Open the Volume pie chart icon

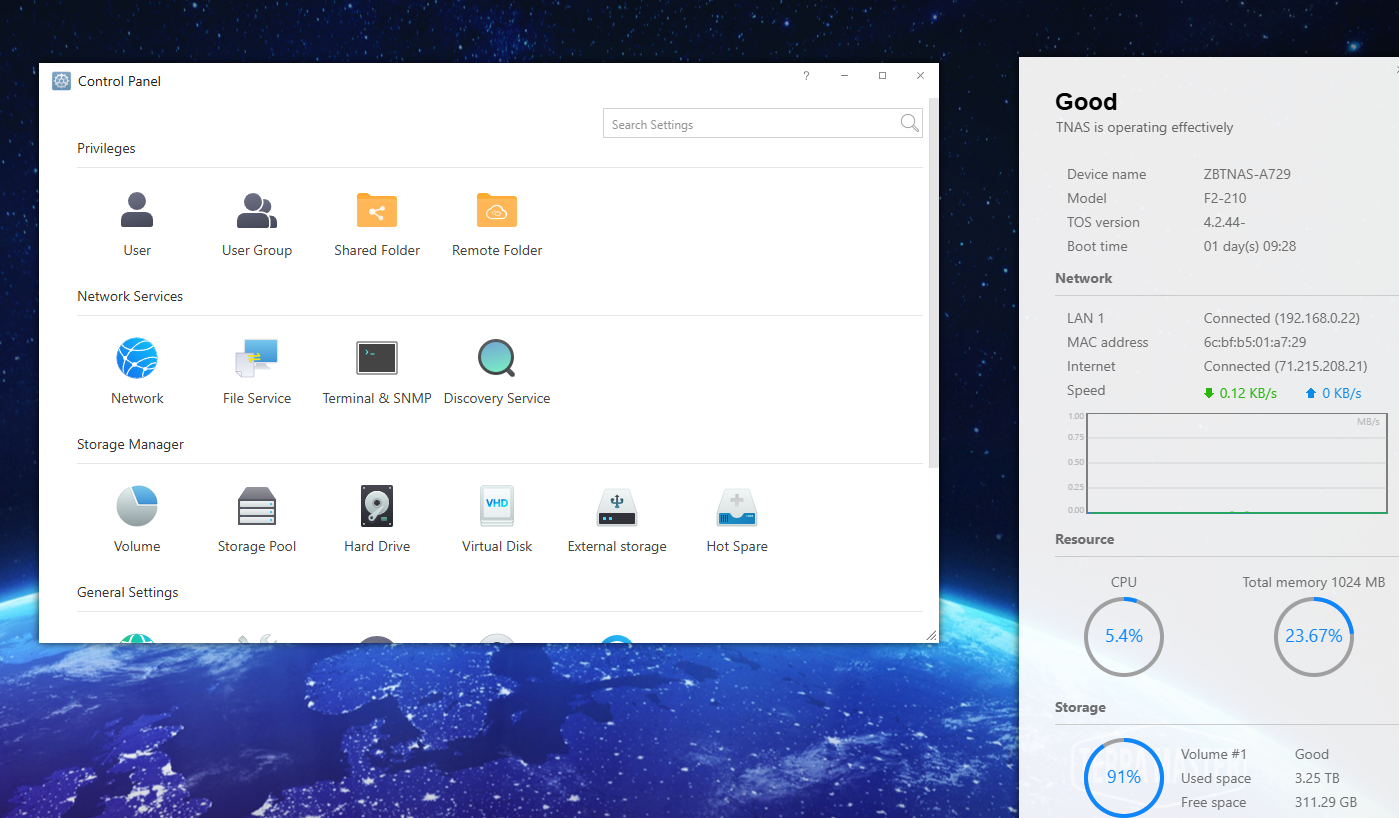point(137,506)
